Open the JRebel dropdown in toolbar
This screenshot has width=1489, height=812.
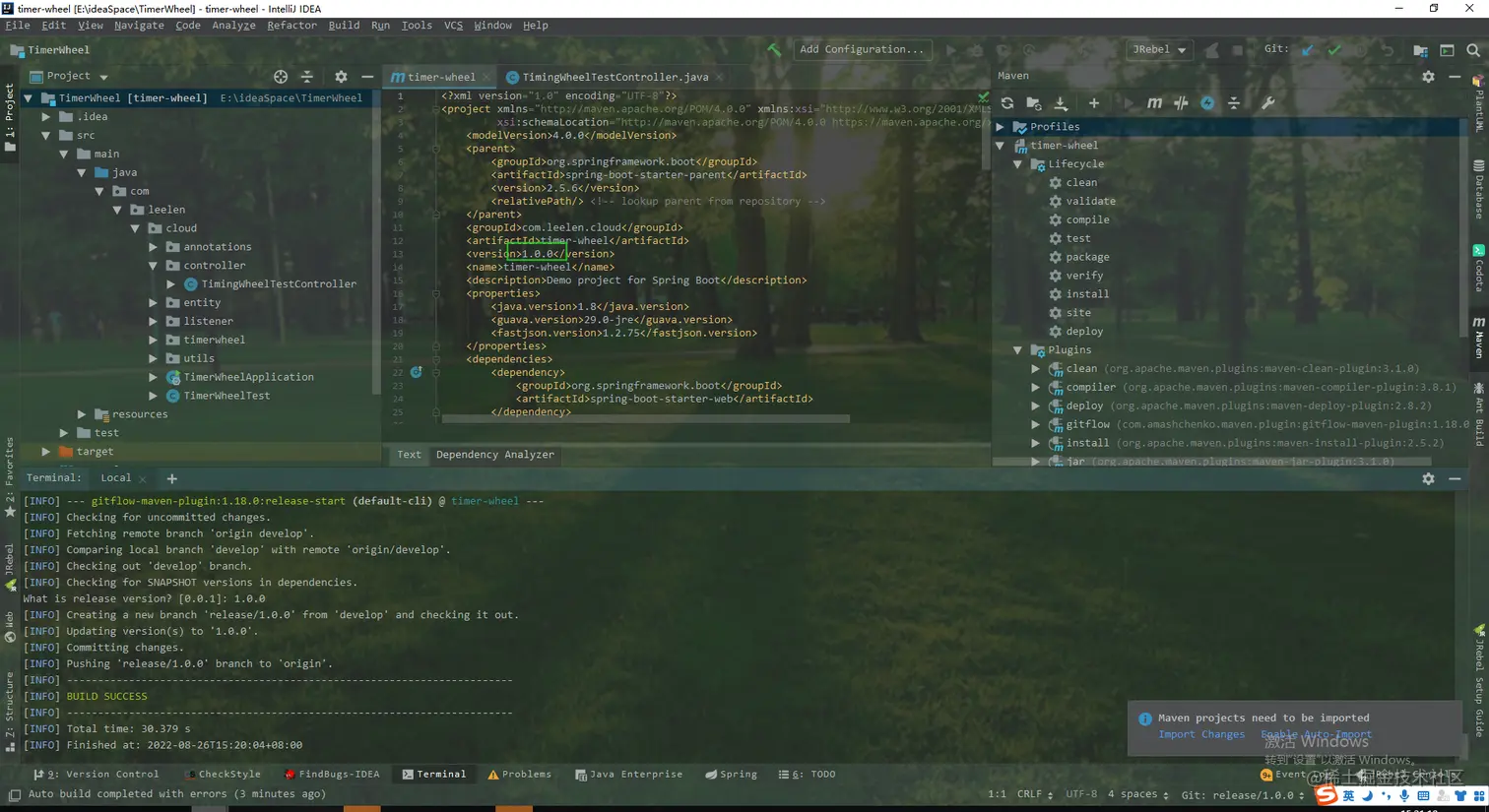[x=1159, y=50]
